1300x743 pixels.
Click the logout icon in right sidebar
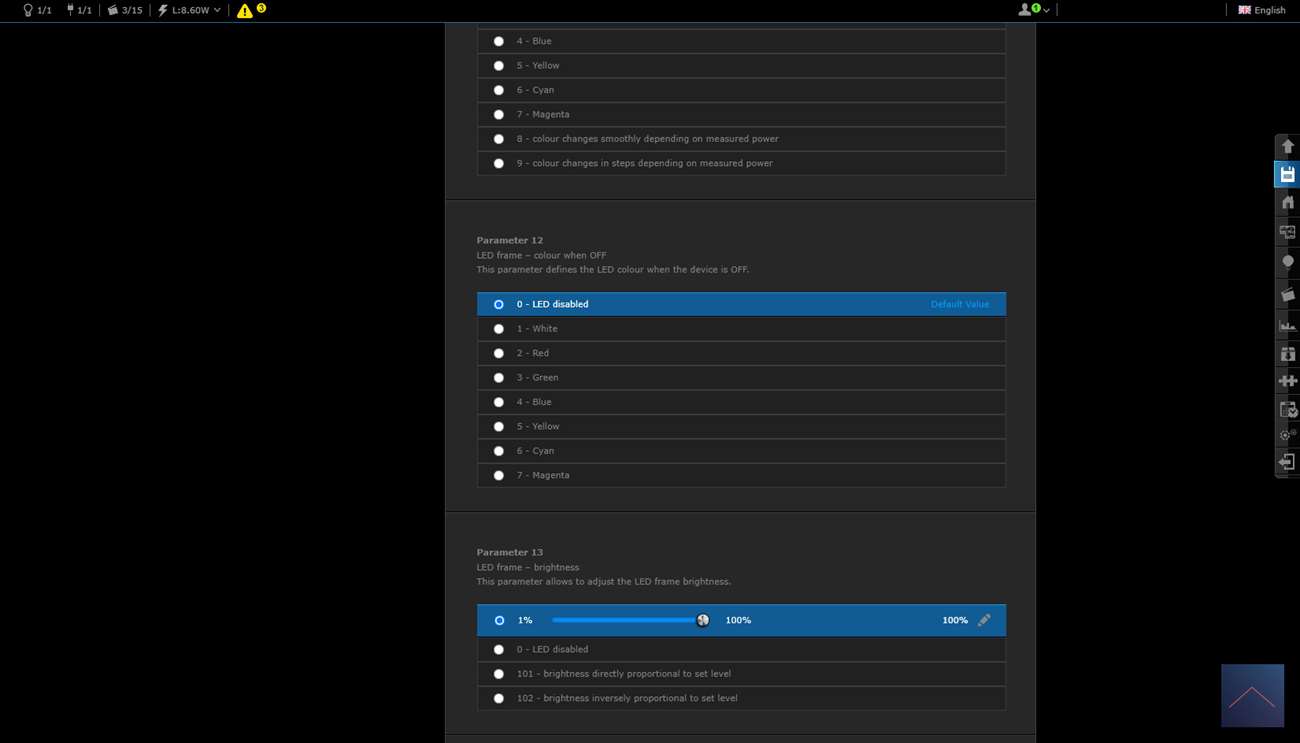click(1287, 462)
